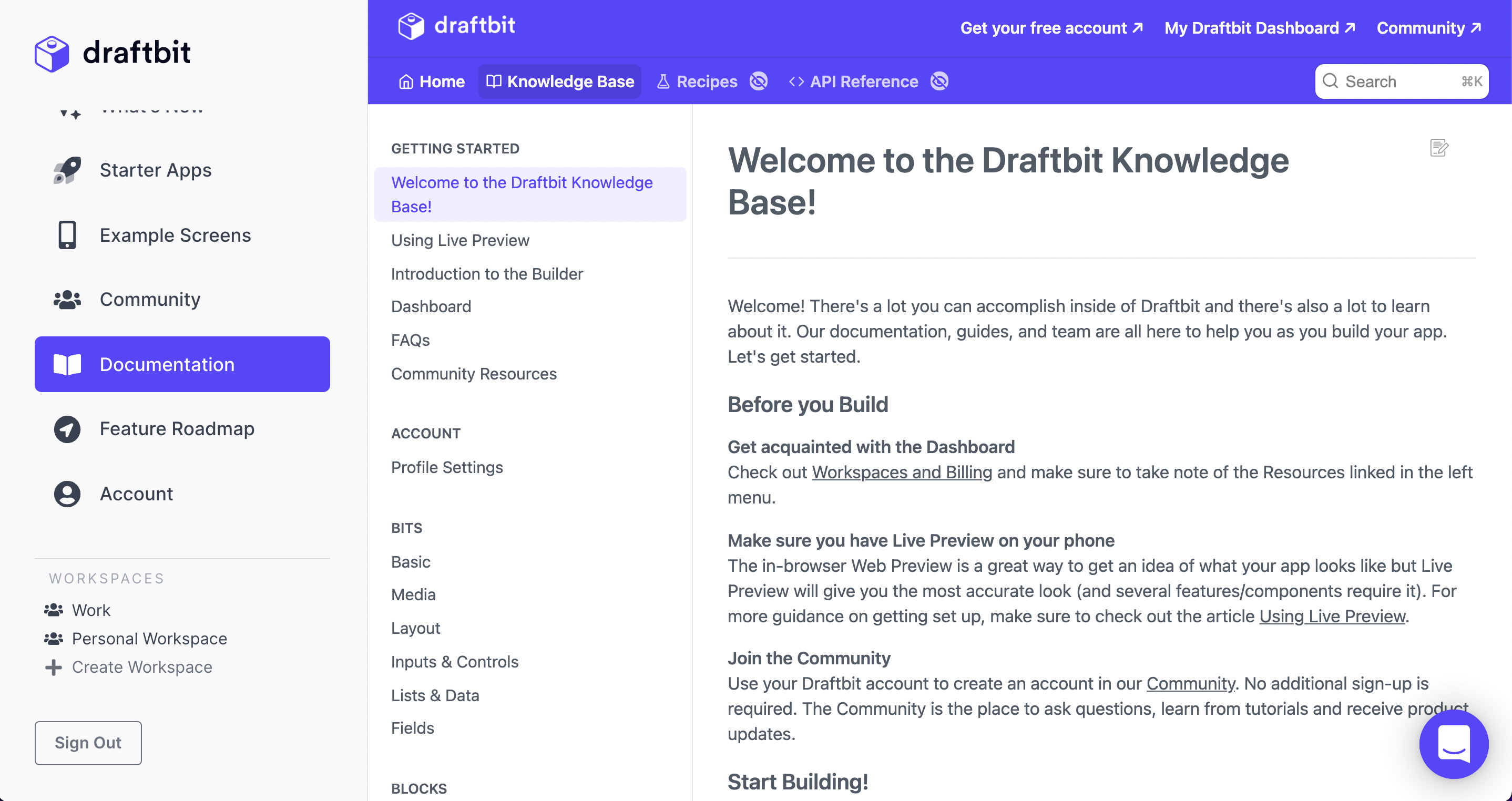Click the search magnifier icon
This screenshot has height=801, width=1512.
click(x=1330, y=81)
